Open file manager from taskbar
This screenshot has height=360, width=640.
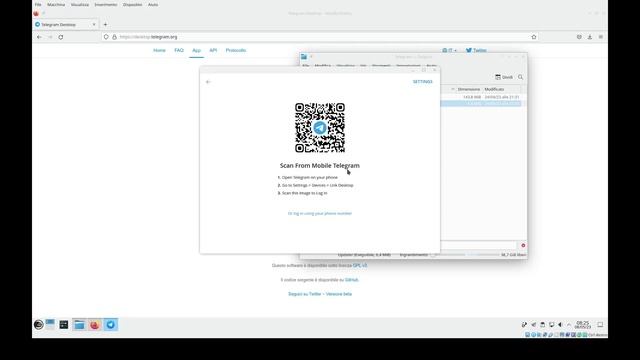pos(79,324)
